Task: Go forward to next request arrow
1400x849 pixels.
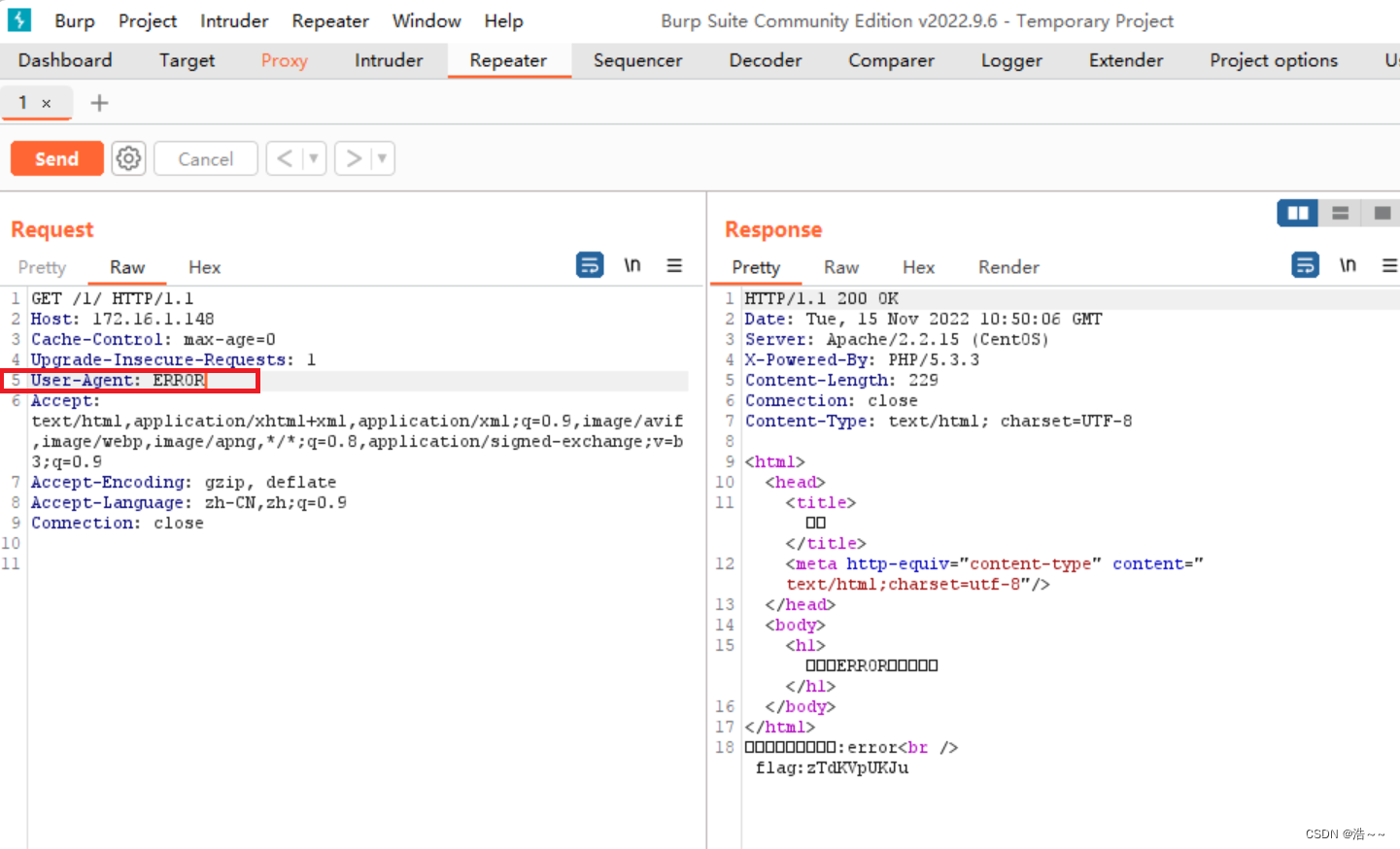Action: (x=354, y=158)
